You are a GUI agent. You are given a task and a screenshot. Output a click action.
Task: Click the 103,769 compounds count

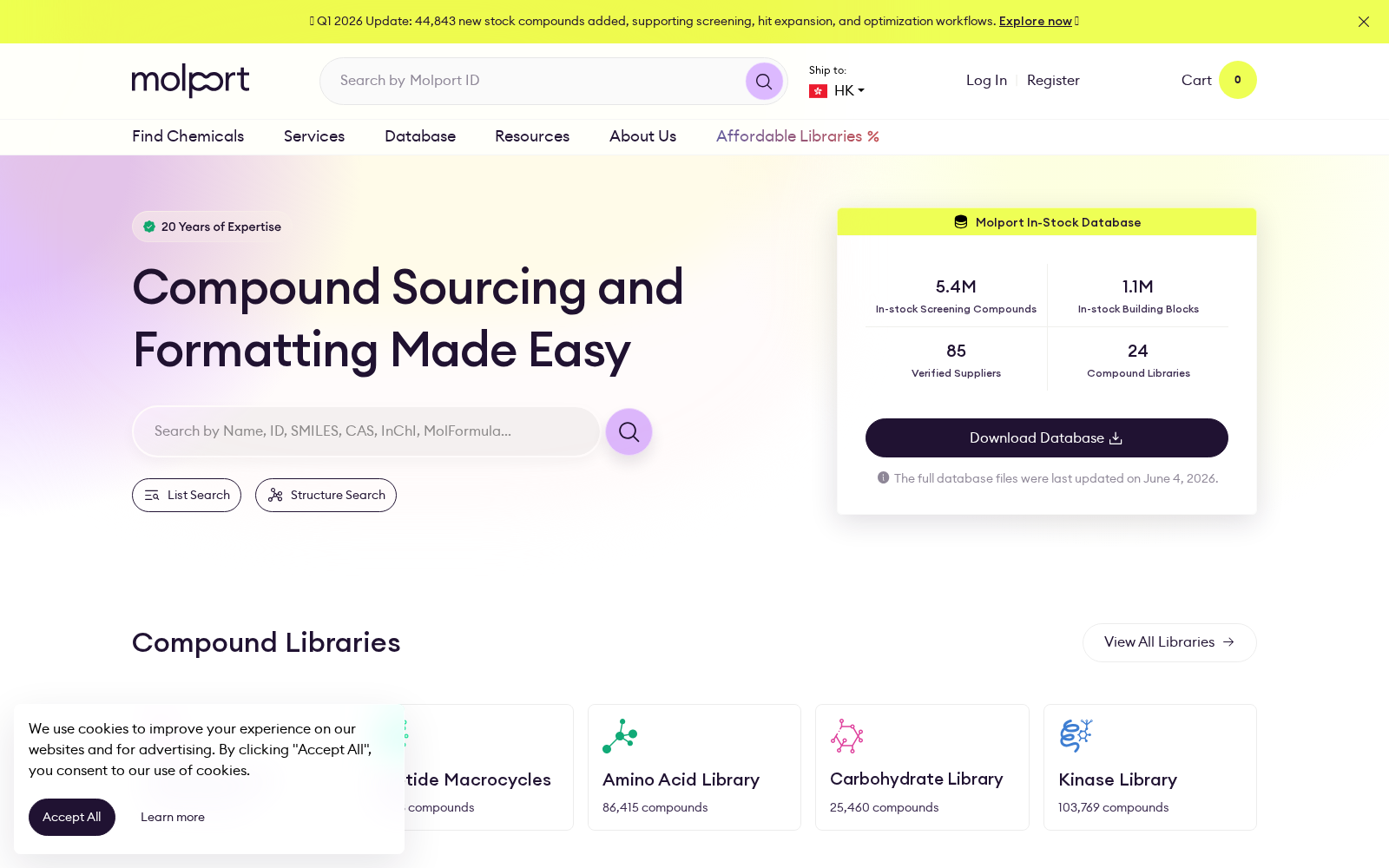tap(1114, 808)
